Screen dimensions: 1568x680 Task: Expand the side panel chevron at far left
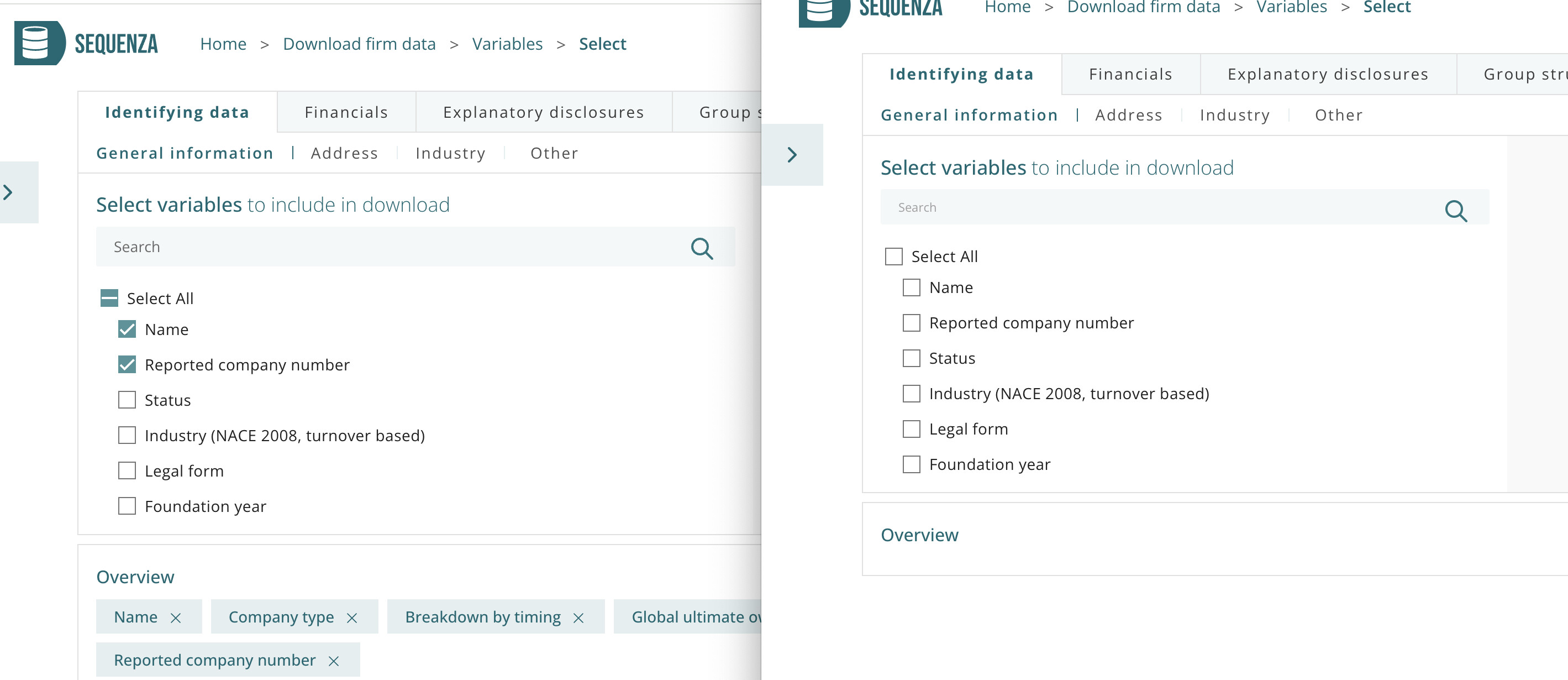[8, 192]
